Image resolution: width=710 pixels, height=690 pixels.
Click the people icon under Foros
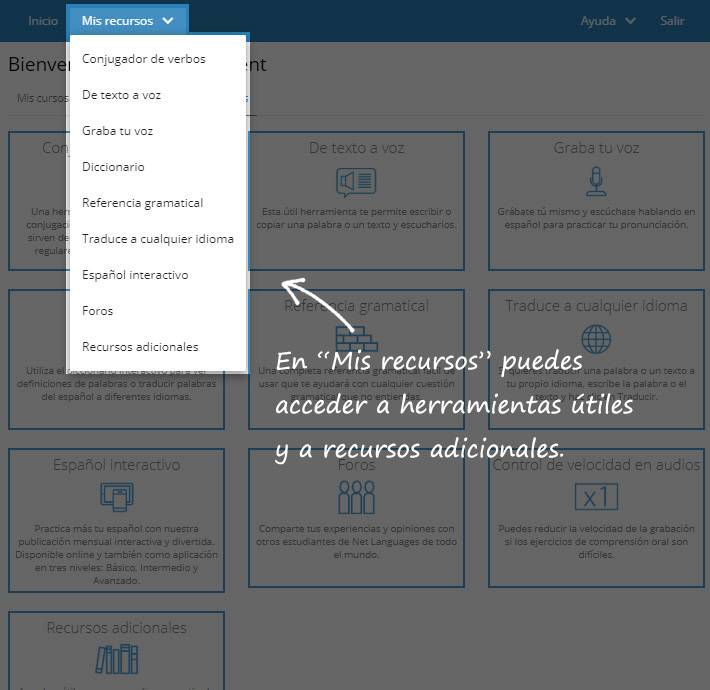356,497
